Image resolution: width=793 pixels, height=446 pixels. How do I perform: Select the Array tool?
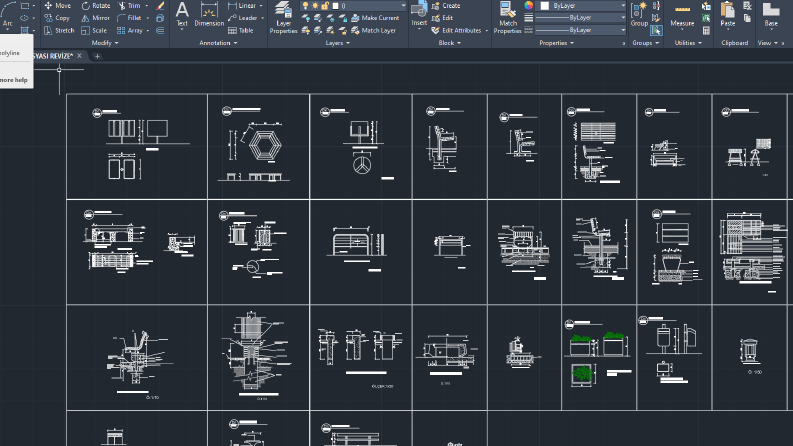coord(130,30)
